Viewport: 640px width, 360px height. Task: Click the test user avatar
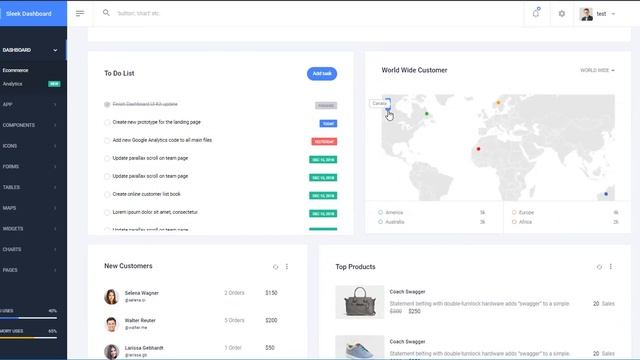point(586,14)
